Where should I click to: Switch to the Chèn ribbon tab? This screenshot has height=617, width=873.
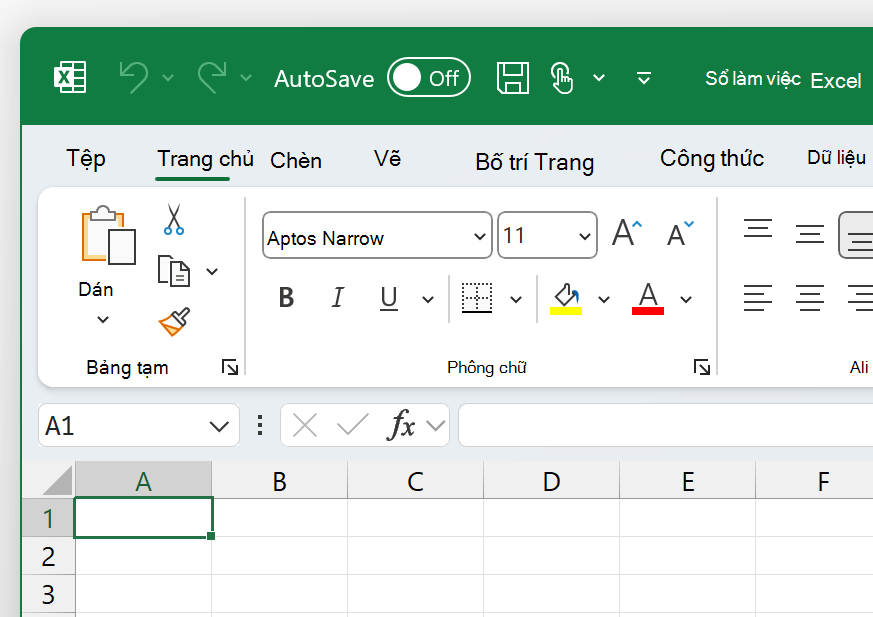295,159
